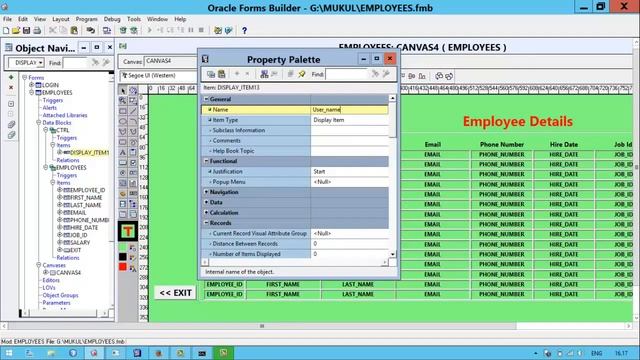Select the Item Type property row

click(295, 120)
